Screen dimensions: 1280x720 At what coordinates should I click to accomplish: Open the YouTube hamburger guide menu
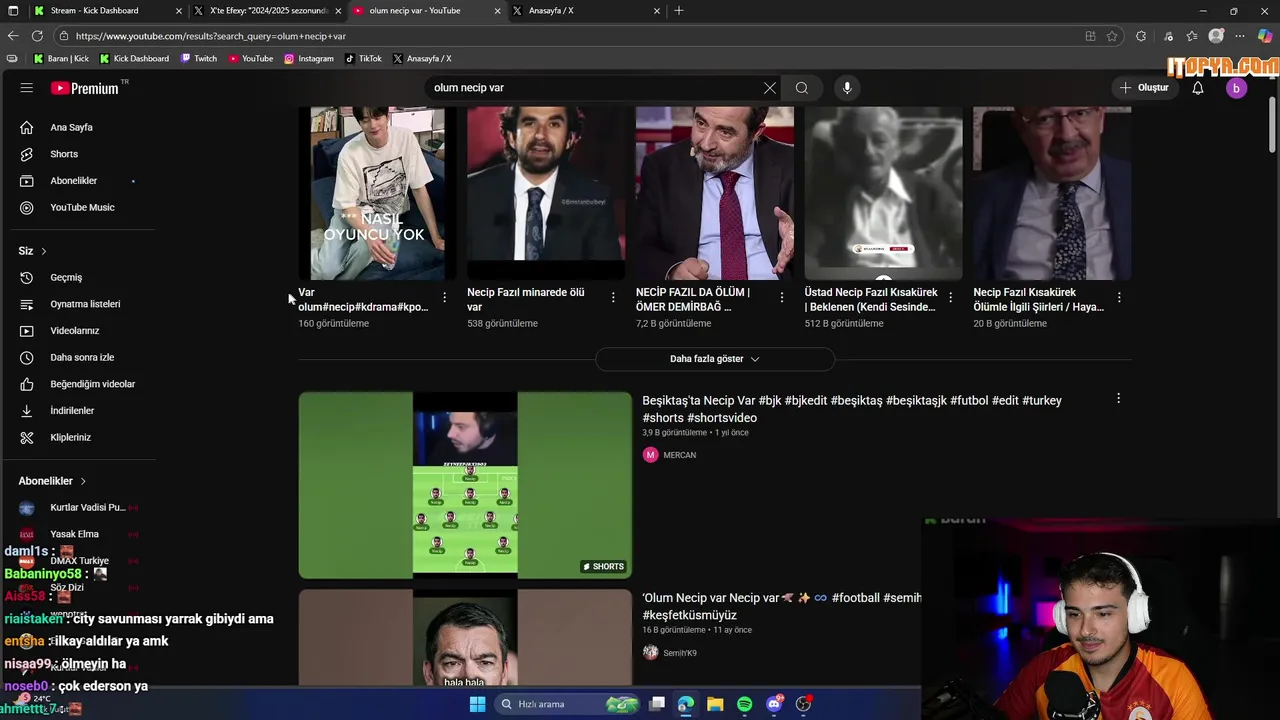(27, 88)
